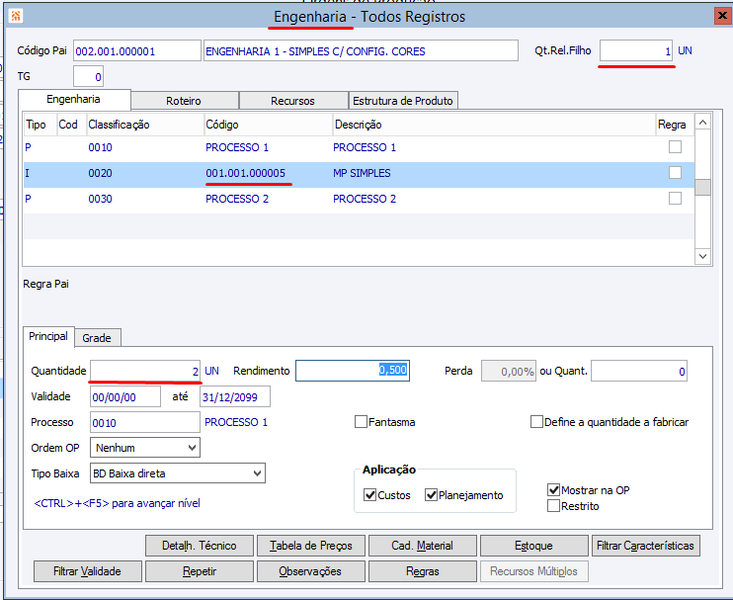This screenshot has width=733, height=600.
Task: Open the Estrutura de Produto tab
Action: tap(403, 101)
